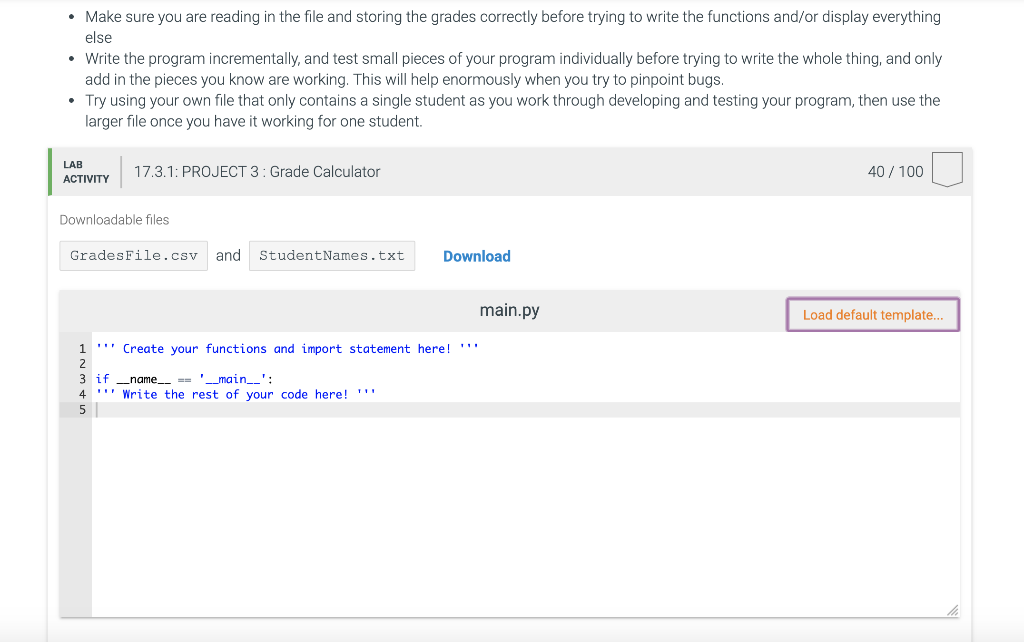This screenshot has width=1024, height=642.
Task: Click the Load default template button
Action: tap(872, 314)
